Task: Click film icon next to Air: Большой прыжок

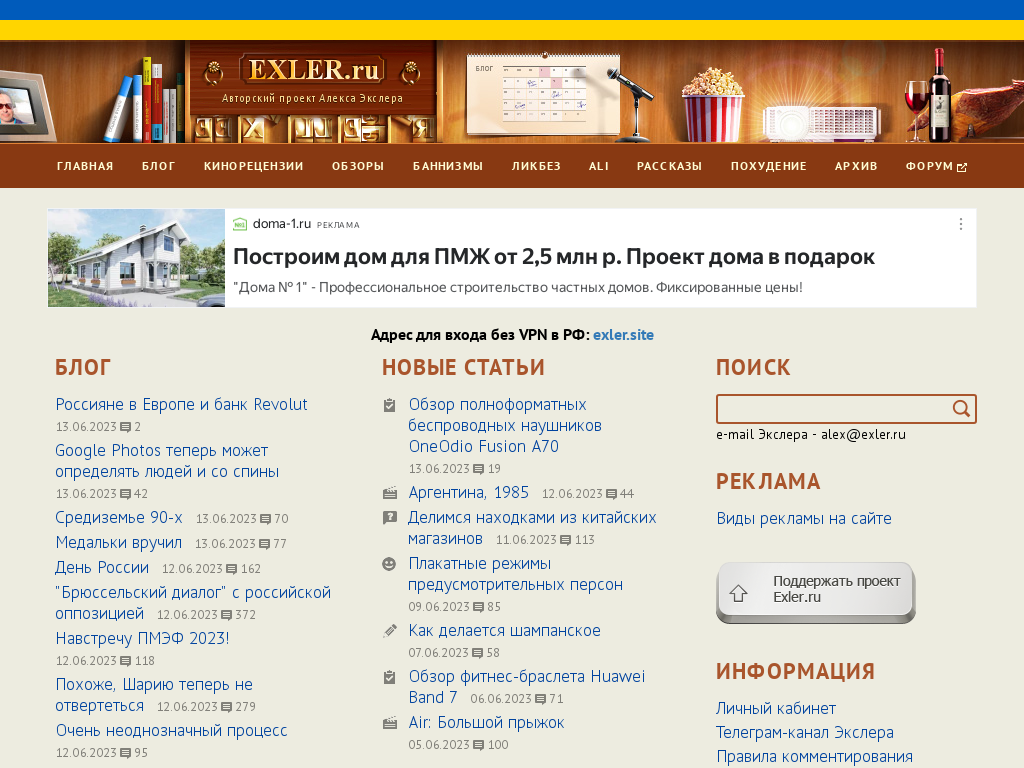Action: 390,723
